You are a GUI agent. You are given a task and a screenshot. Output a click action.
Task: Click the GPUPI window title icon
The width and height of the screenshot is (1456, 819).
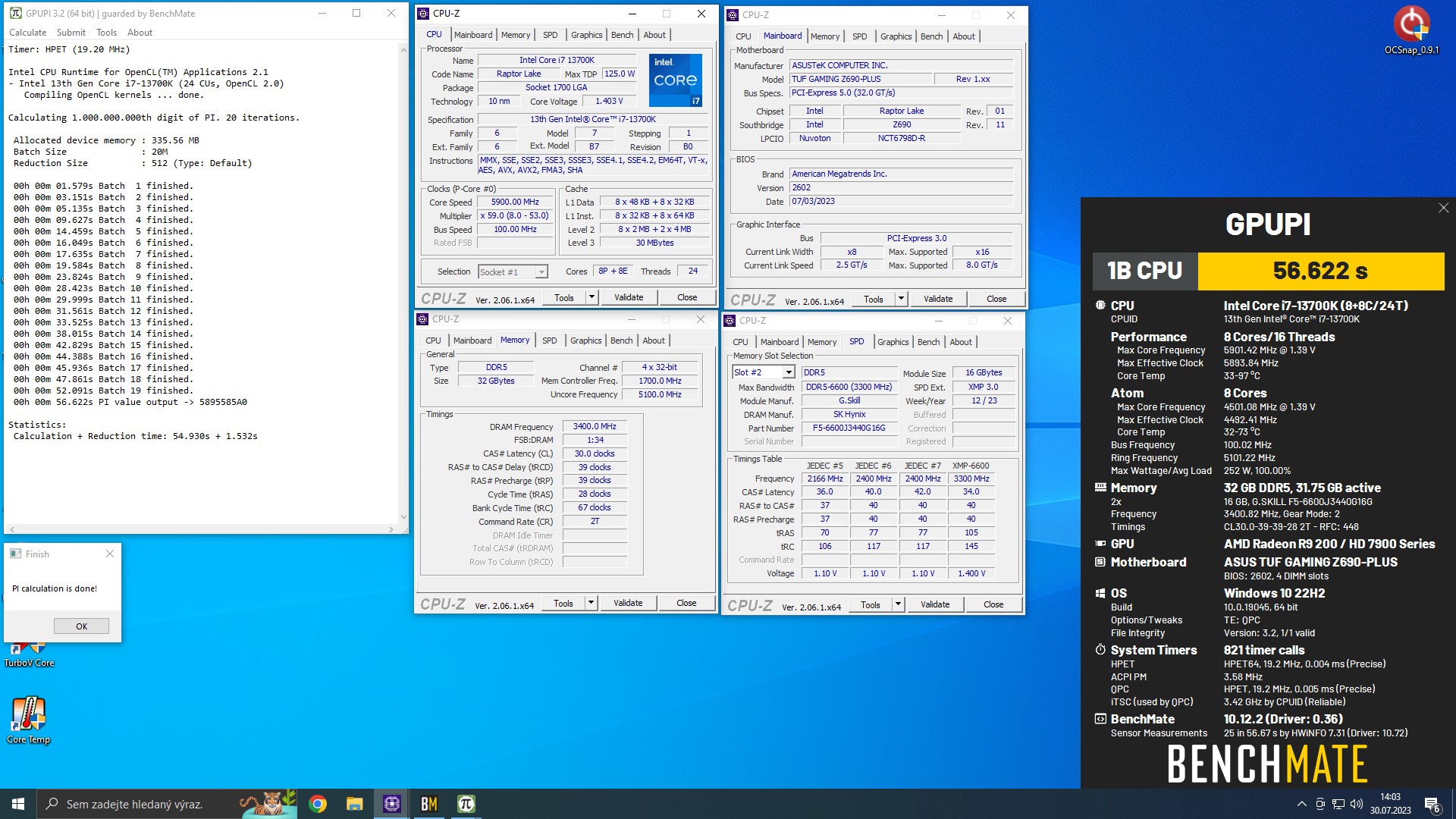[x=15, y=13]
